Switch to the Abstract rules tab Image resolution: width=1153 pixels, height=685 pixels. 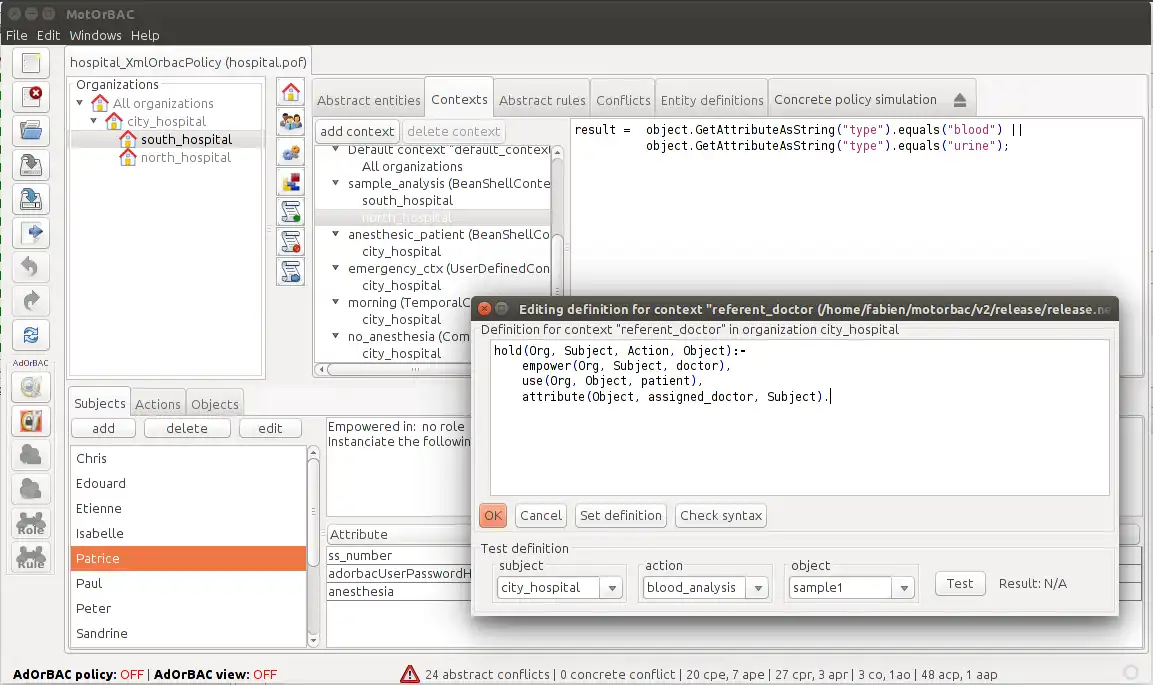pyautogui.click(x=542, y=100)
